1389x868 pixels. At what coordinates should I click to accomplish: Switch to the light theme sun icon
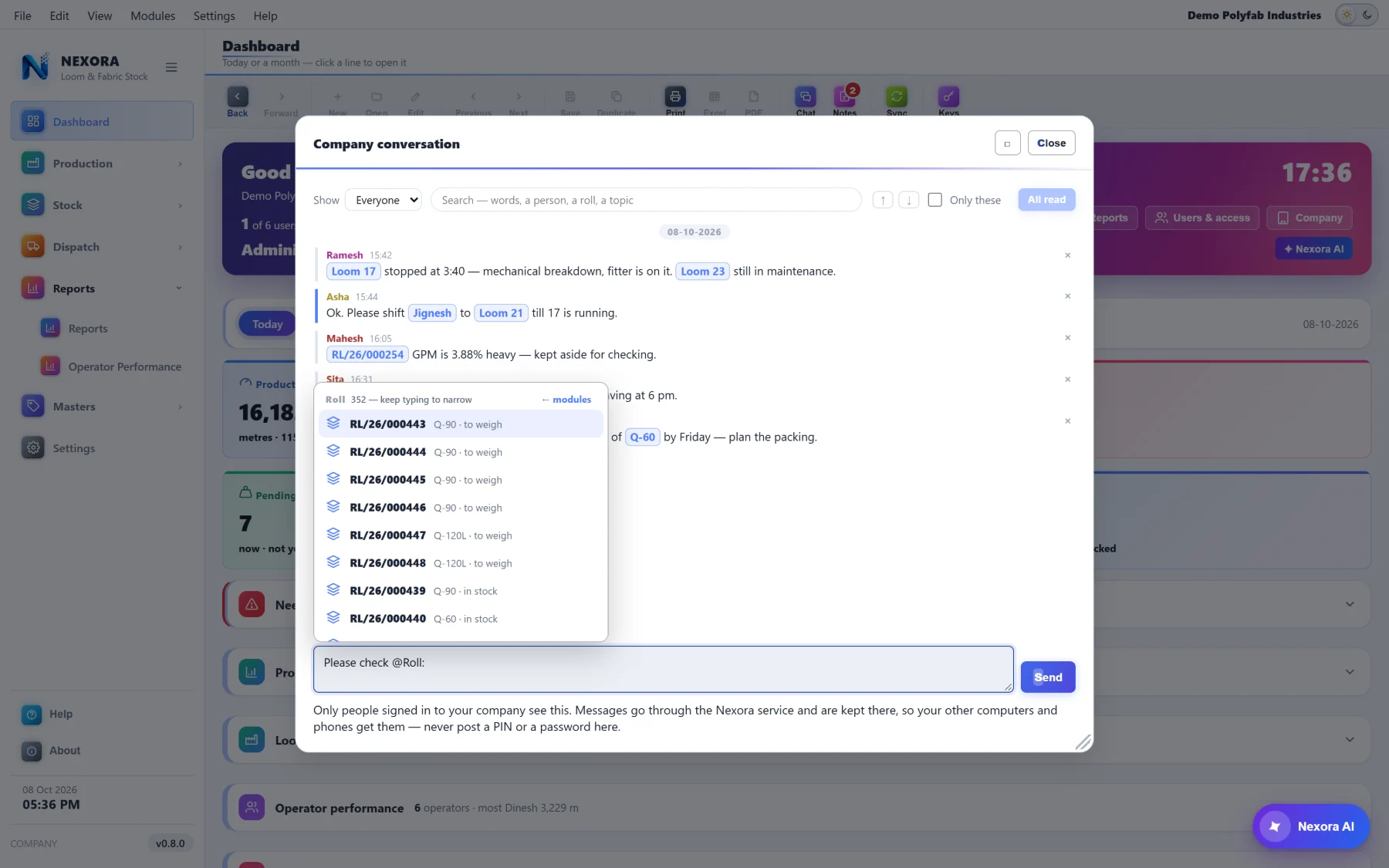click(x=1347, y=15)
